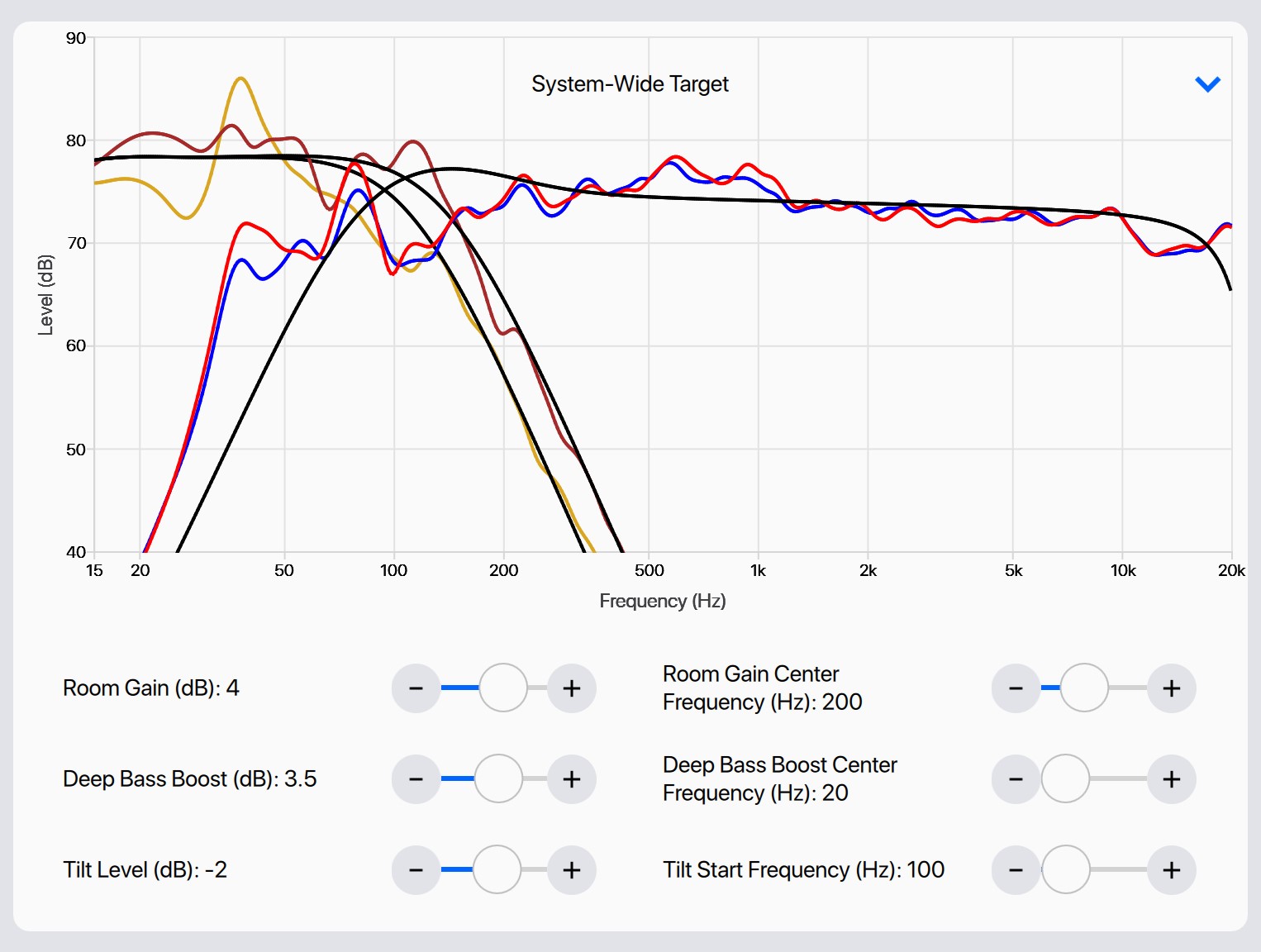
Task: Click the System-Wide Target title
Action: (630, 84)
